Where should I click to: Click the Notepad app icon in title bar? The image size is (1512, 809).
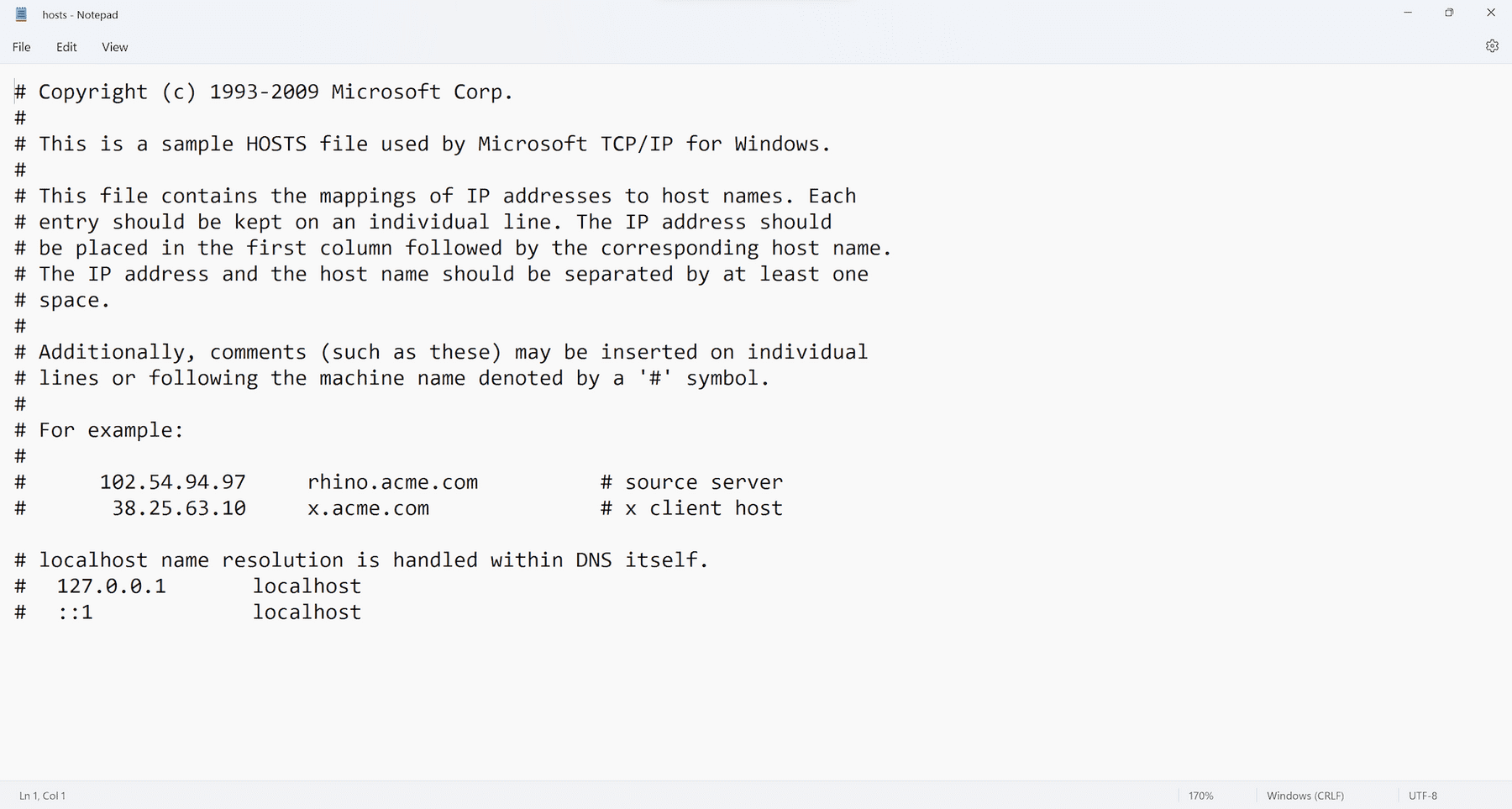22,14
